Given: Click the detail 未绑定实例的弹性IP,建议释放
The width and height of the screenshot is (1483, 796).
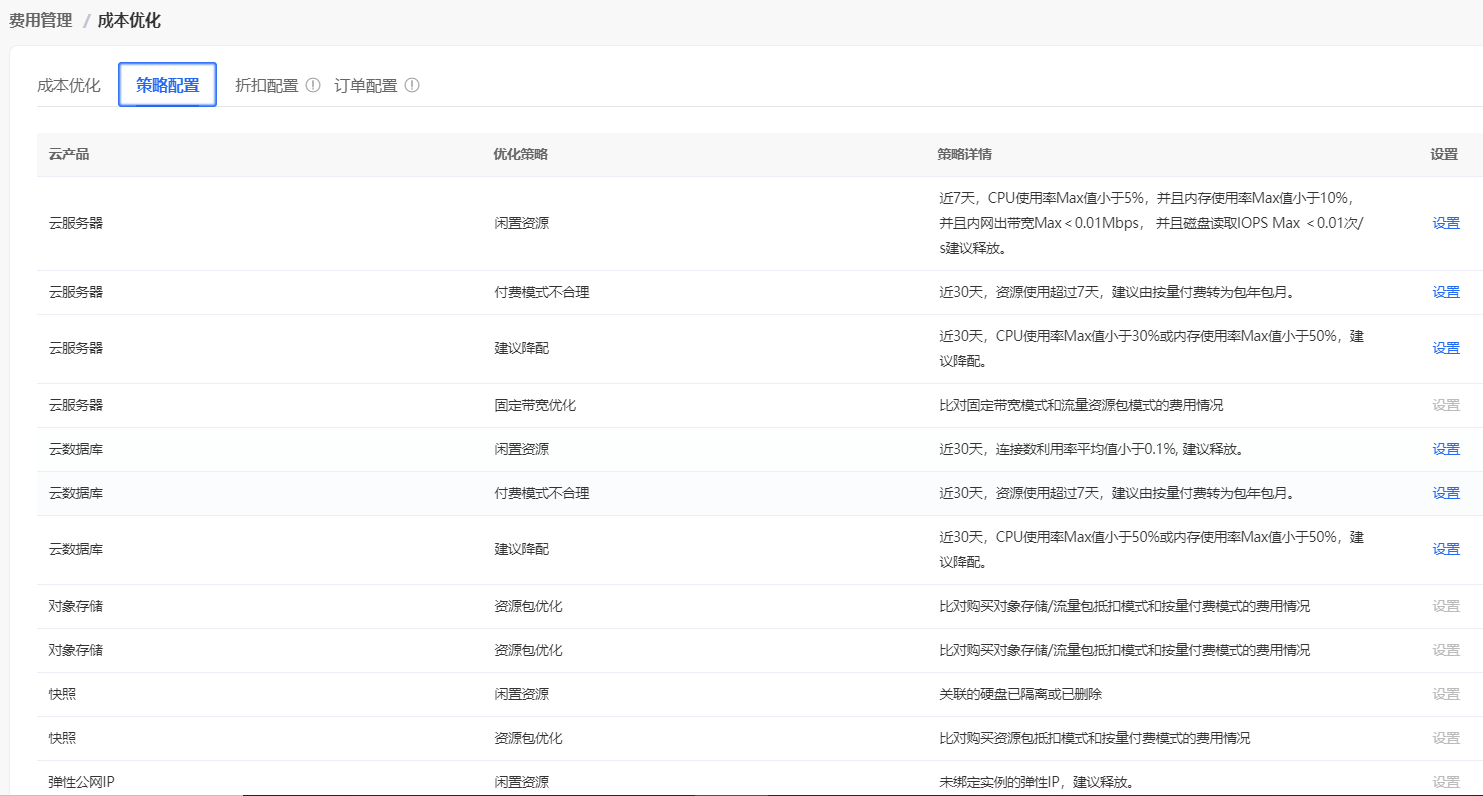Looking at the screenshot, I should pyautogui.click(x=1037, y=782).
